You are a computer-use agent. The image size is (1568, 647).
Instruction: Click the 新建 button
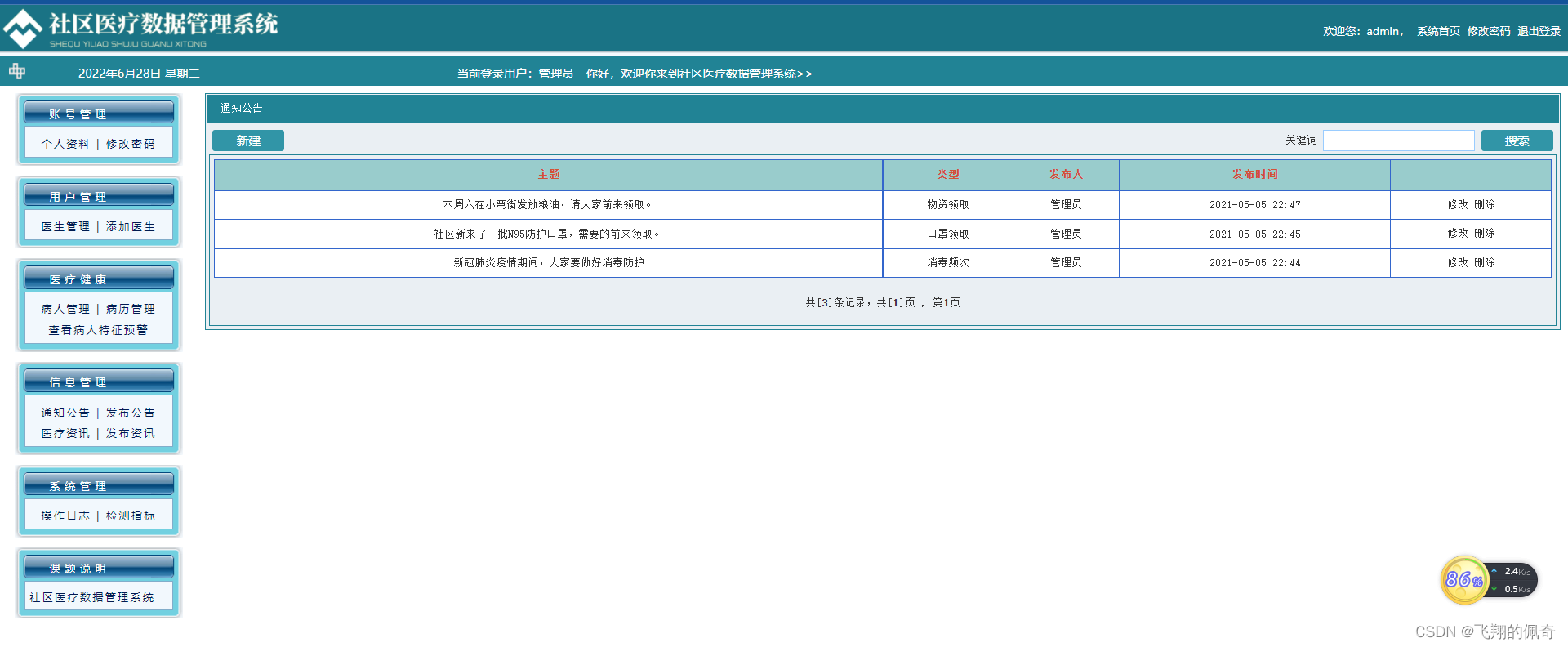pyautogui.click(x=248, y=141)
